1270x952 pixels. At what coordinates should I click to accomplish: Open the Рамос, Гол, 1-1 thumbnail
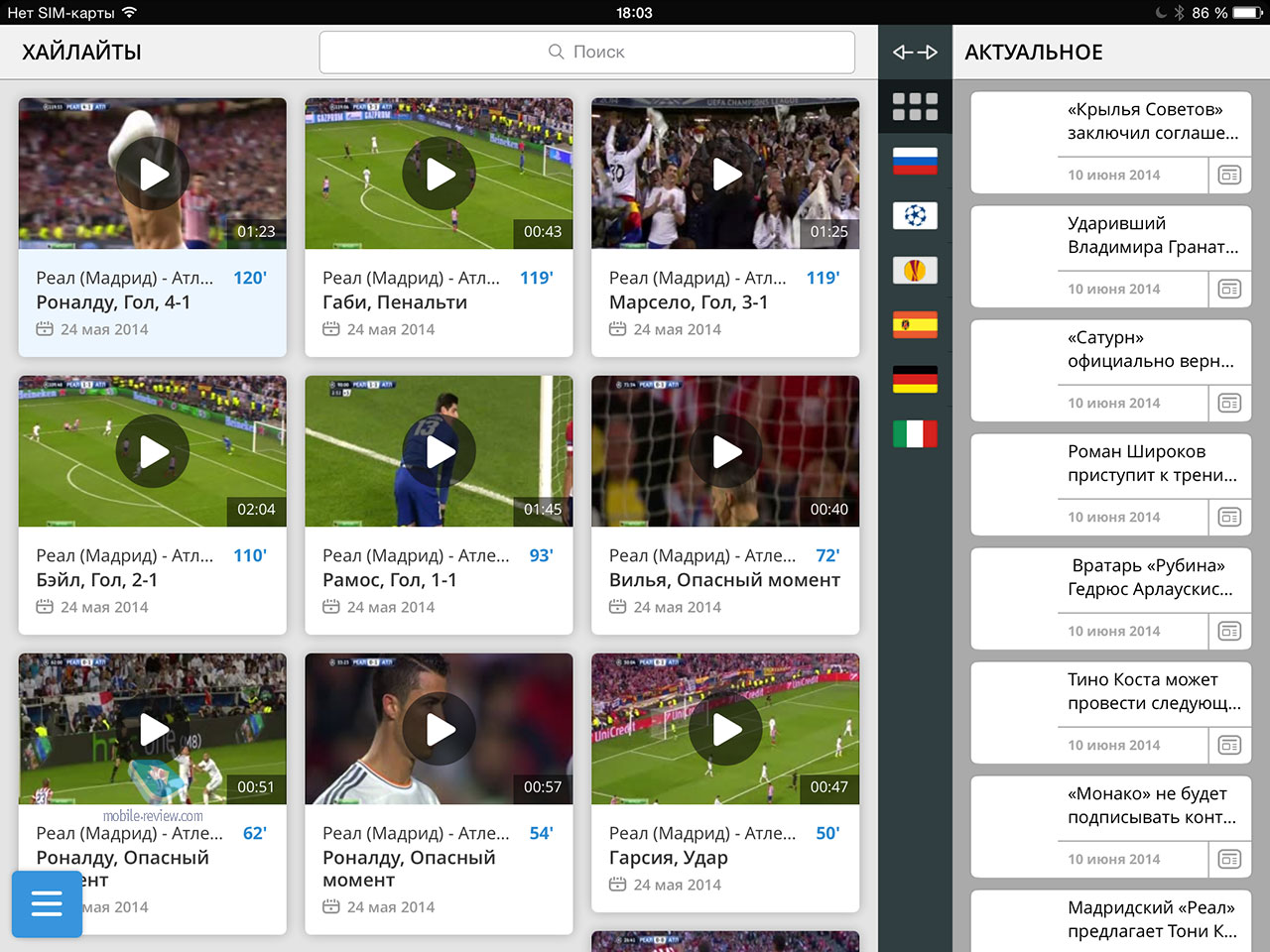pyautogui.click(x=439, y=452)
